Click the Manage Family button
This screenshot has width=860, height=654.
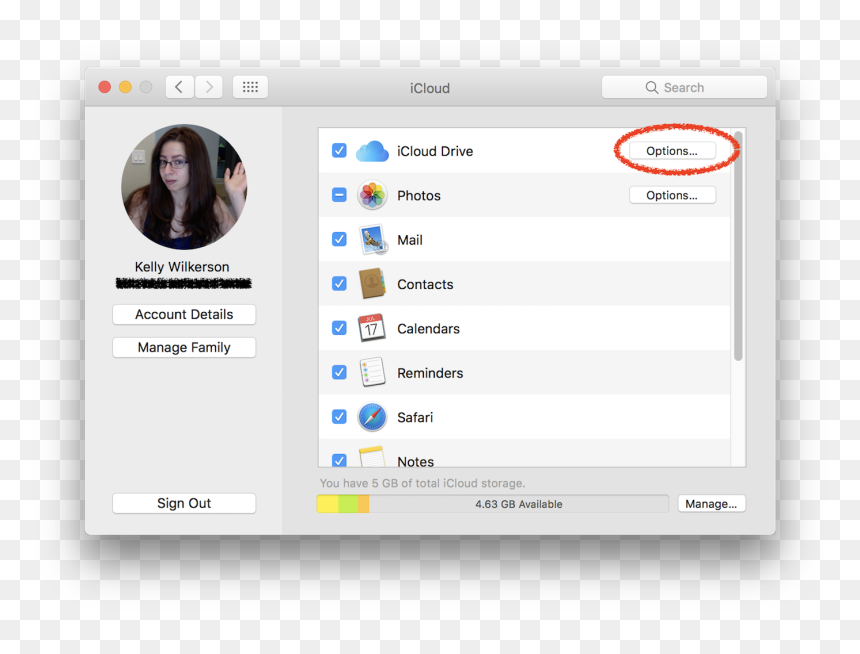click(184, 347)
